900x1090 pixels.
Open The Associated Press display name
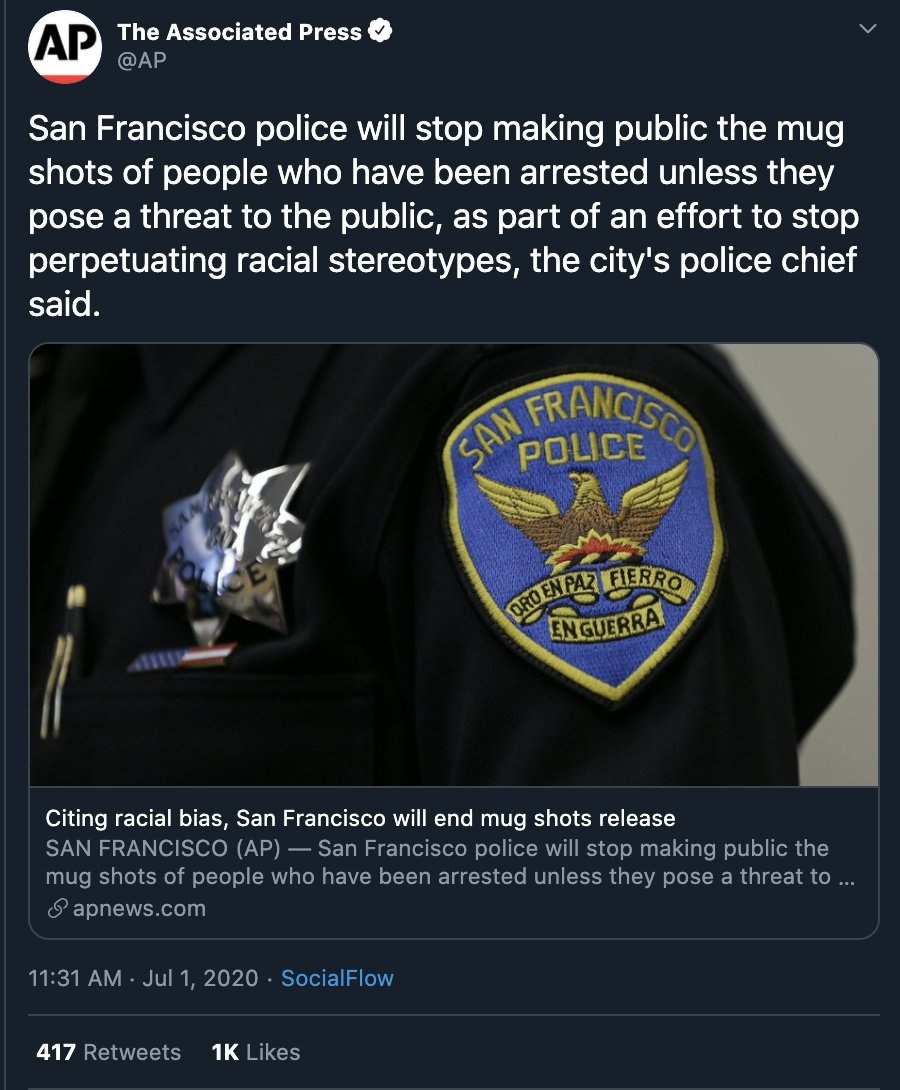[x=239, y=32]
